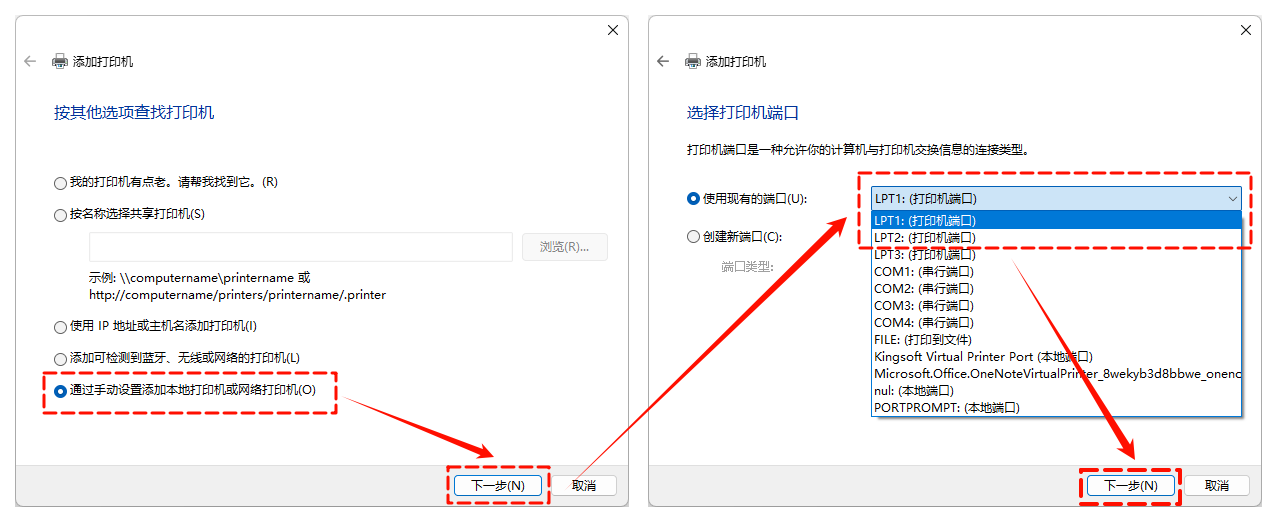The image size is (1275, 522).
Task: Select "使用 IP 地址或主机名添加打印机" option
Action: tap(61, 326)
